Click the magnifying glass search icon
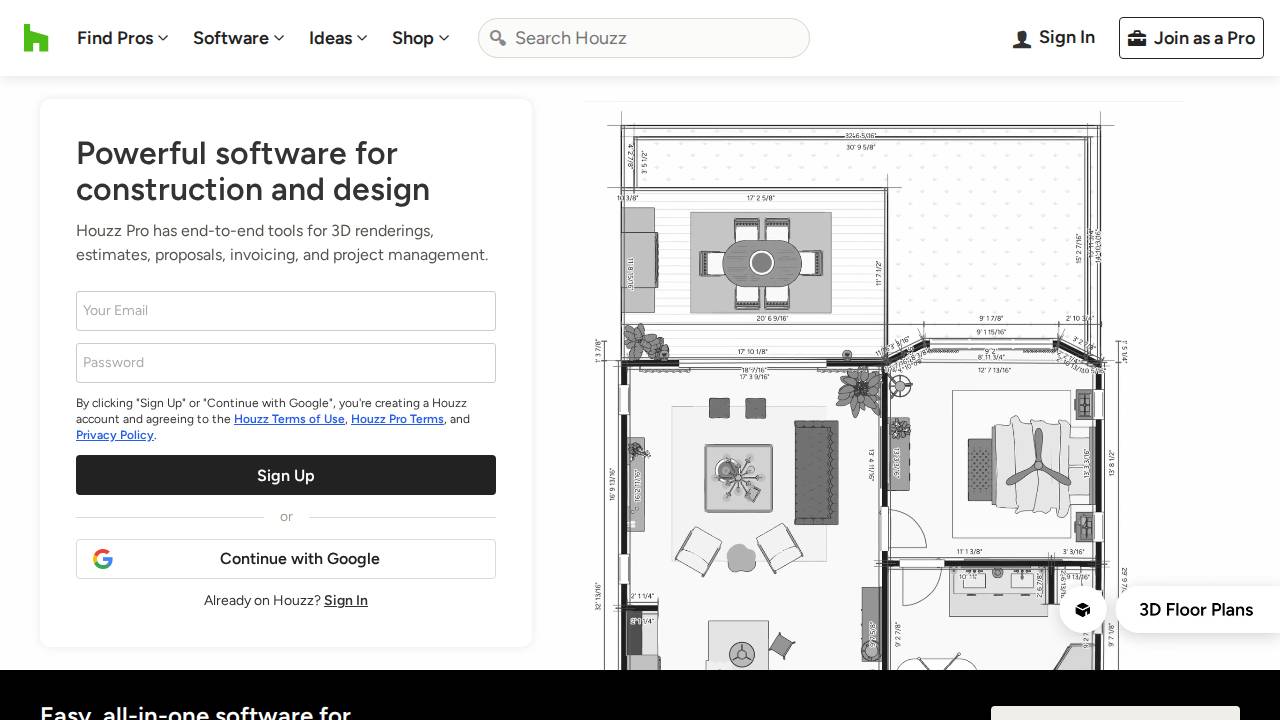This screenshot has height=720, width=1280. (x=499, y=38)
